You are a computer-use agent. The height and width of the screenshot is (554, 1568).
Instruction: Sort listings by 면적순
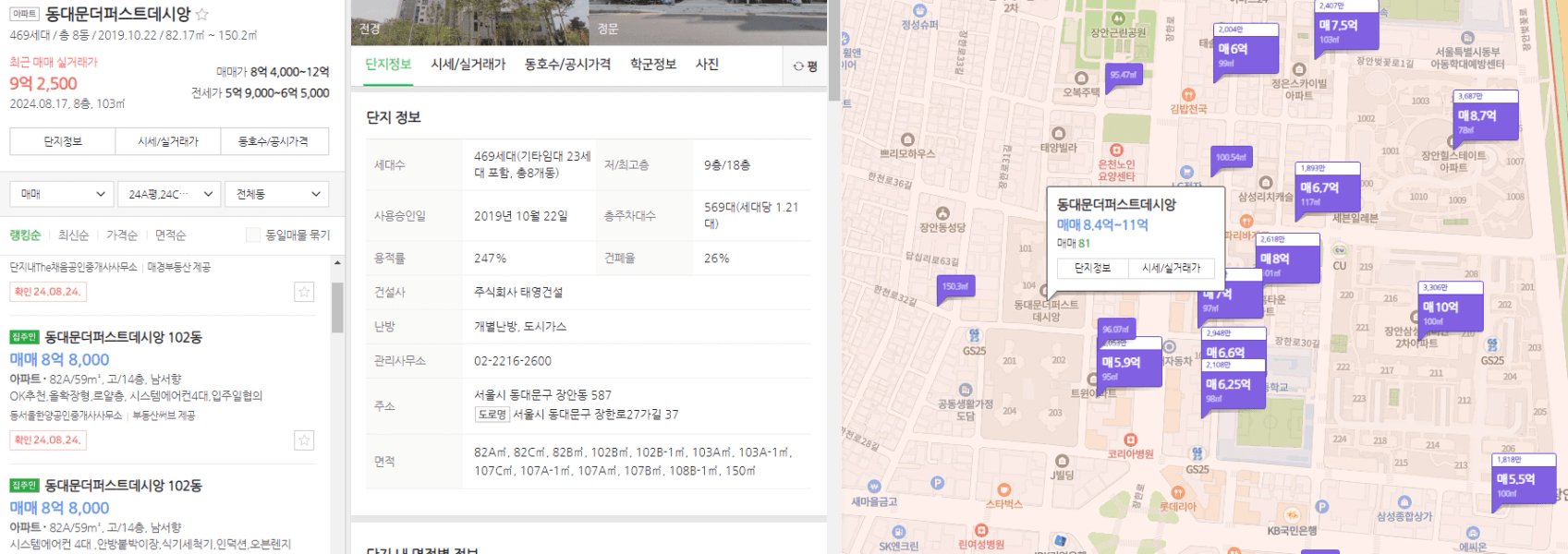click(x=170, y=235)
